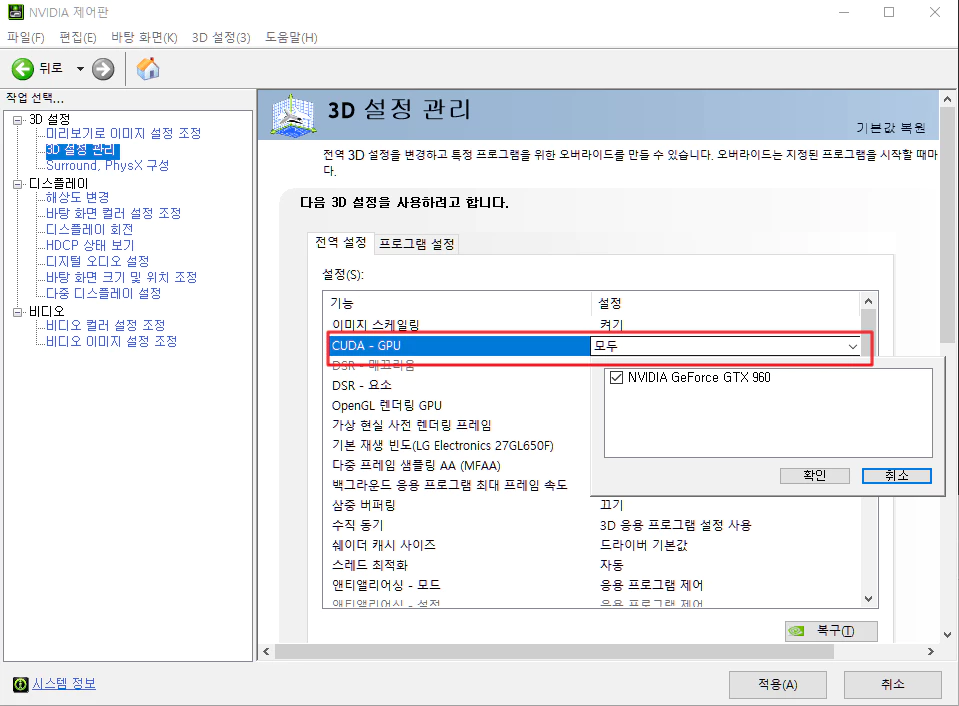Open the 바탕 화면(K) menu

(144, 37)
